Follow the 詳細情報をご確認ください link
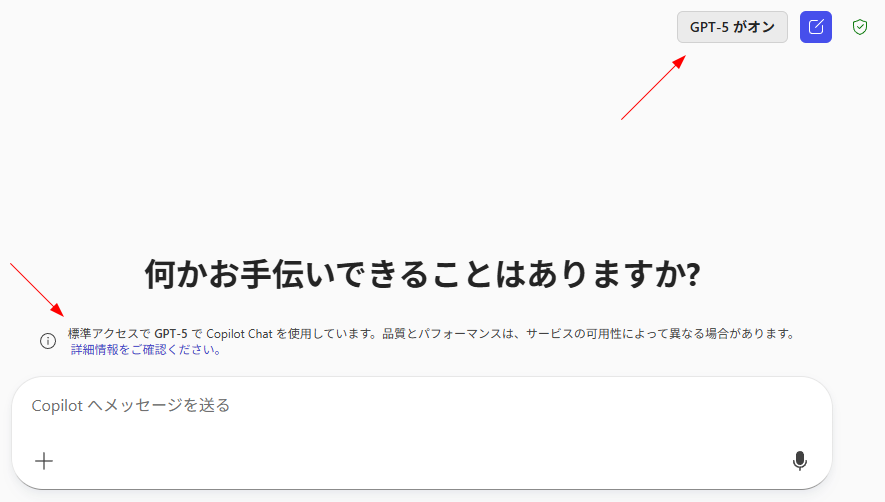The height and width of the screenshot is (502, 885). [x=146, y=350]
